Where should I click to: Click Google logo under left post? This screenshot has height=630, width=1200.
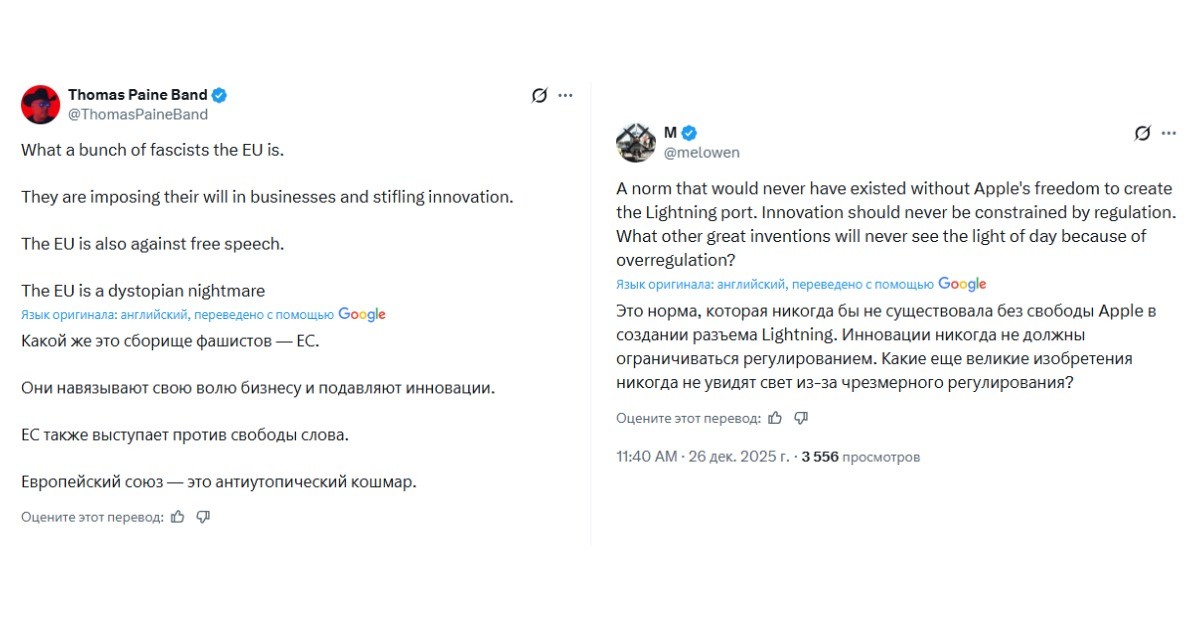point(362,314)
